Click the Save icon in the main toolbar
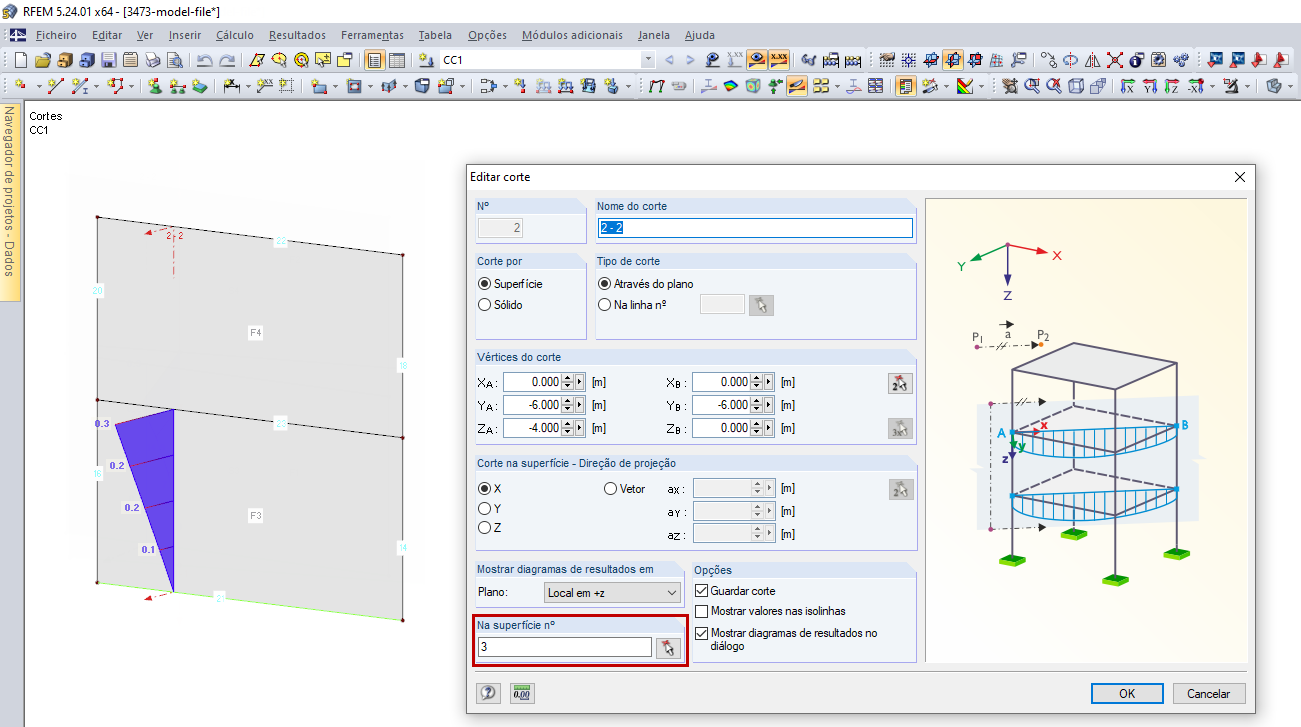The height and width of the screenshot is (727, 1301). click(x=108, y=60)
